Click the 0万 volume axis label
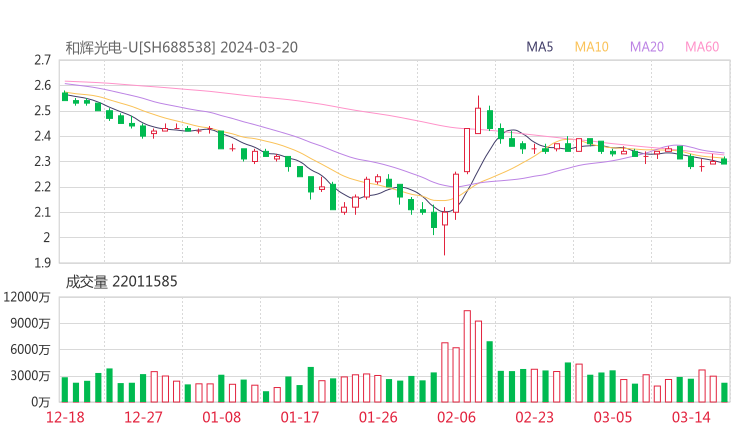 coord(41,402)
